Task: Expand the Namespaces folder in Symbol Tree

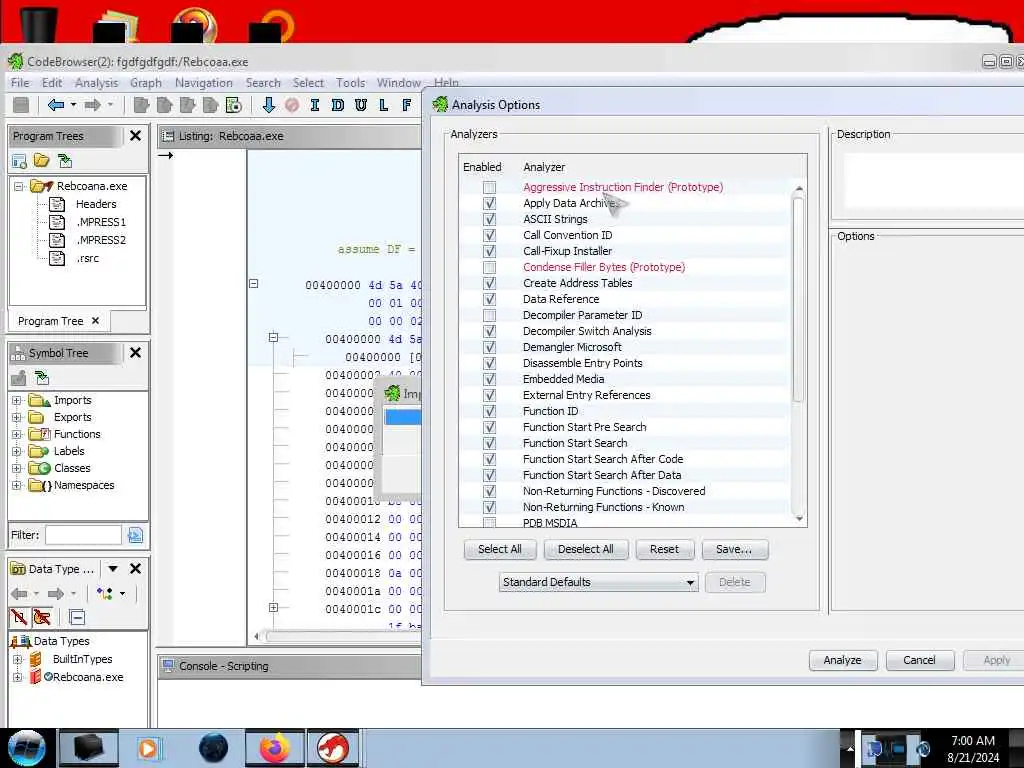Action: point(17,485)
